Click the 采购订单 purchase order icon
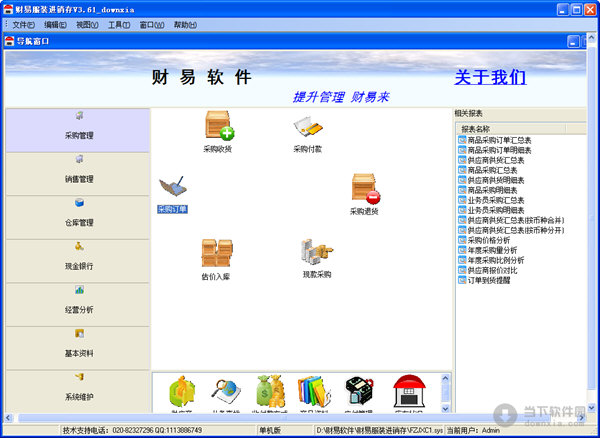The width and height of the screenshot is (600, 438). (x=172, y=189)
